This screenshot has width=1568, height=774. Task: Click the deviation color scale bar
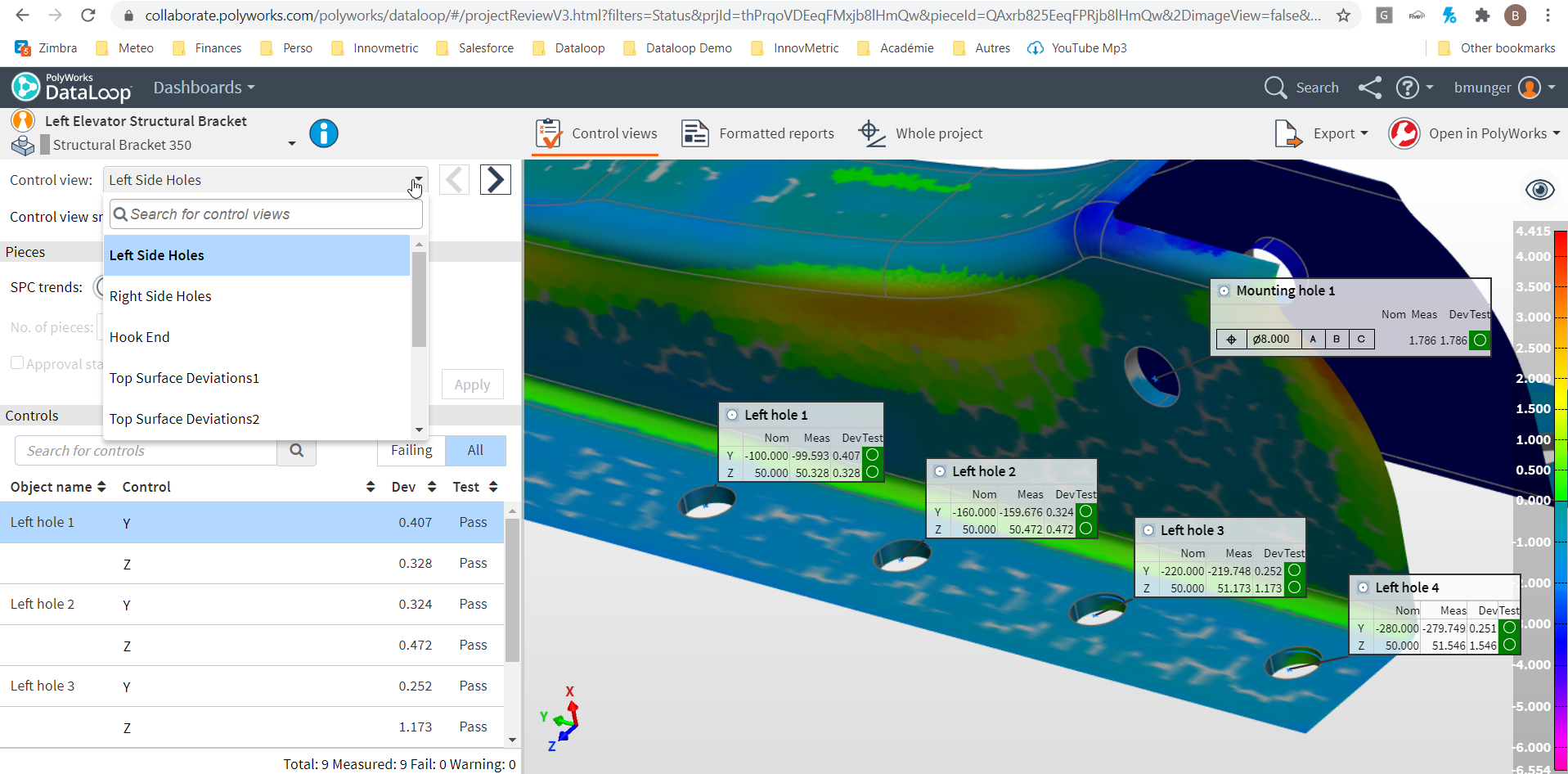click(x=1561, y=499)
